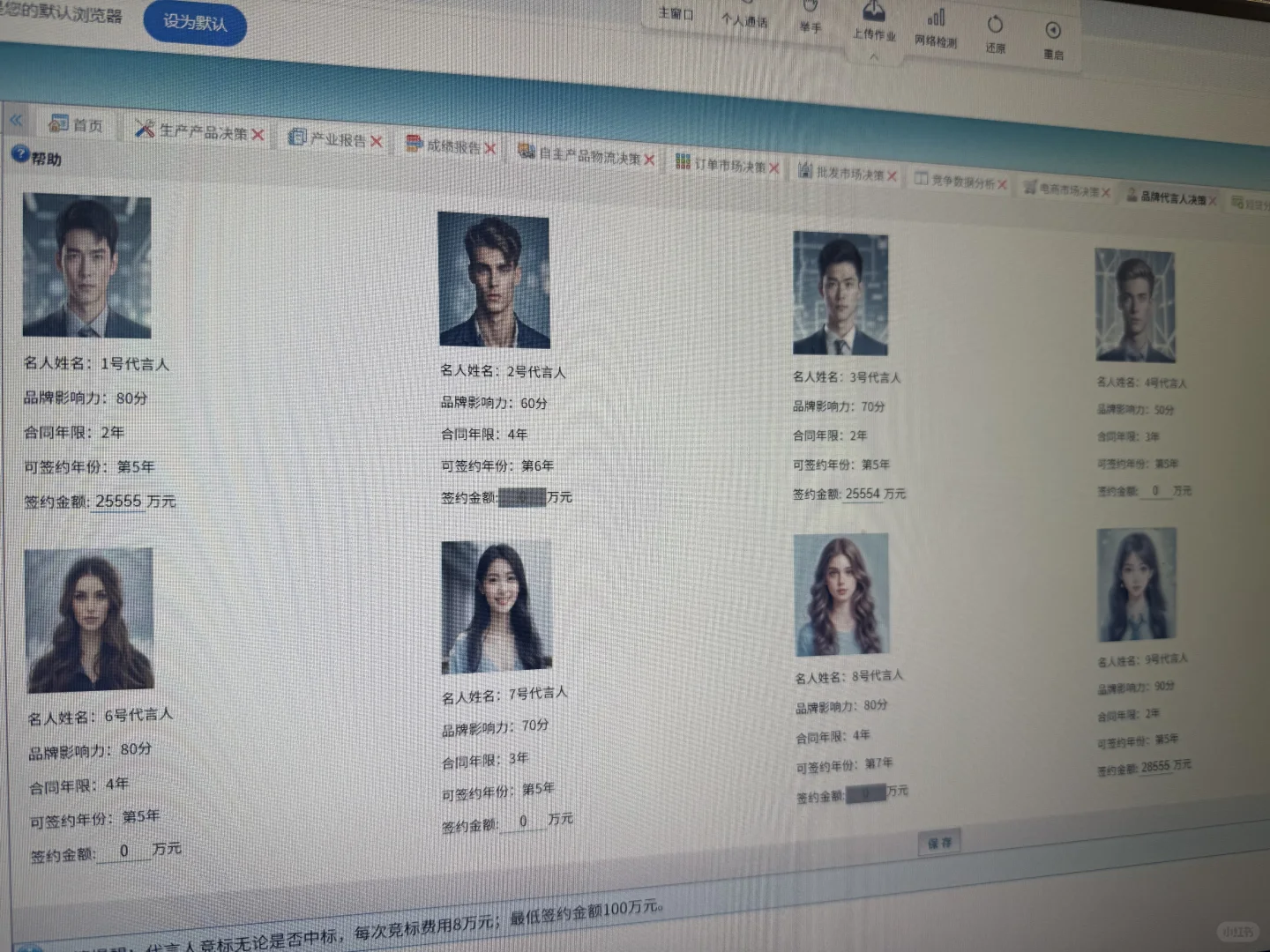Click 可签约年份: 第7年 under 8号代言人
Screen dimensions: 1270x952
pos(844,765)
